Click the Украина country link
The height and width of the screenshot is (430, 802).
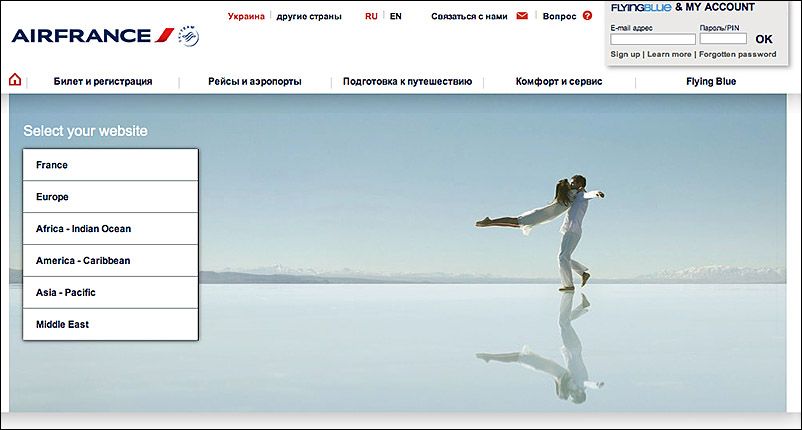pyautogui.click(x=246, y=16)
